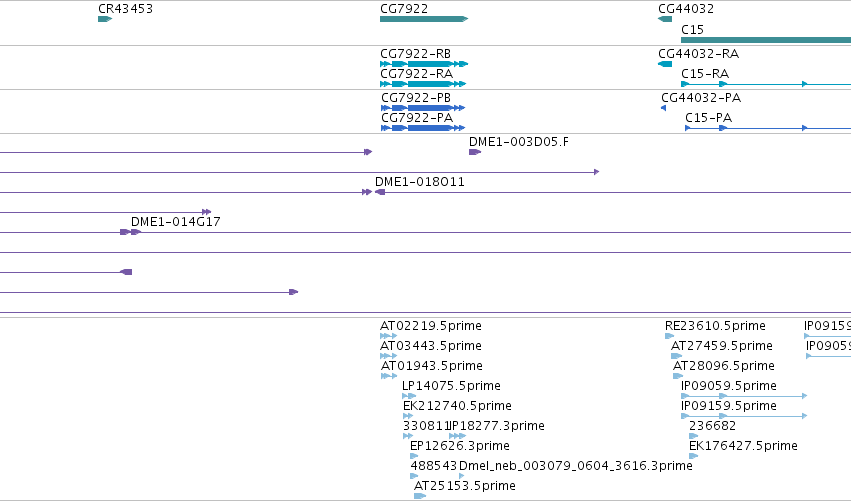Screen dimensions: 851x501
Task: Open the AT02219.5prime EST label
Action: click(431, 326)
